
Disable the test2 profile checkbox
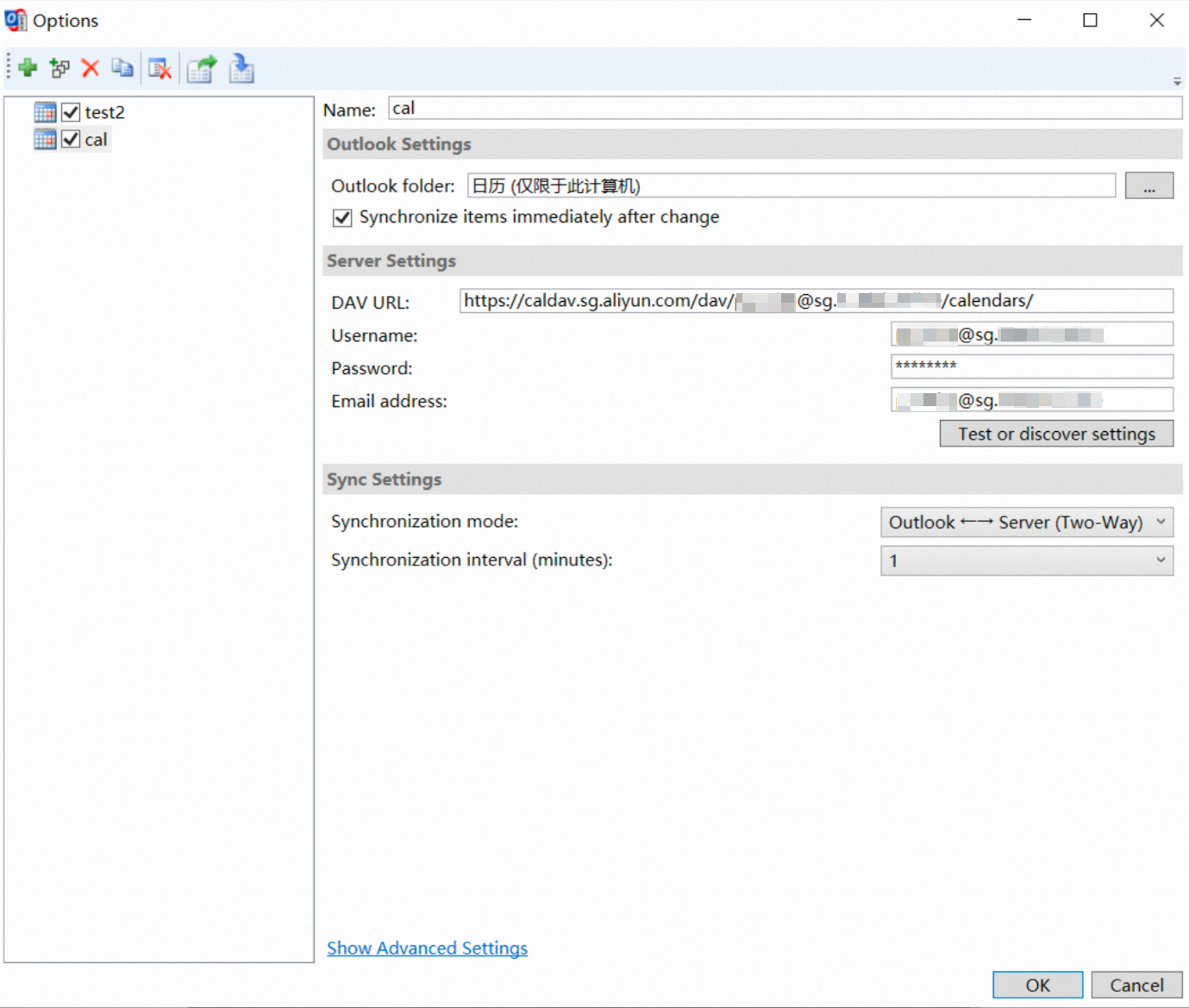[71, 112]
